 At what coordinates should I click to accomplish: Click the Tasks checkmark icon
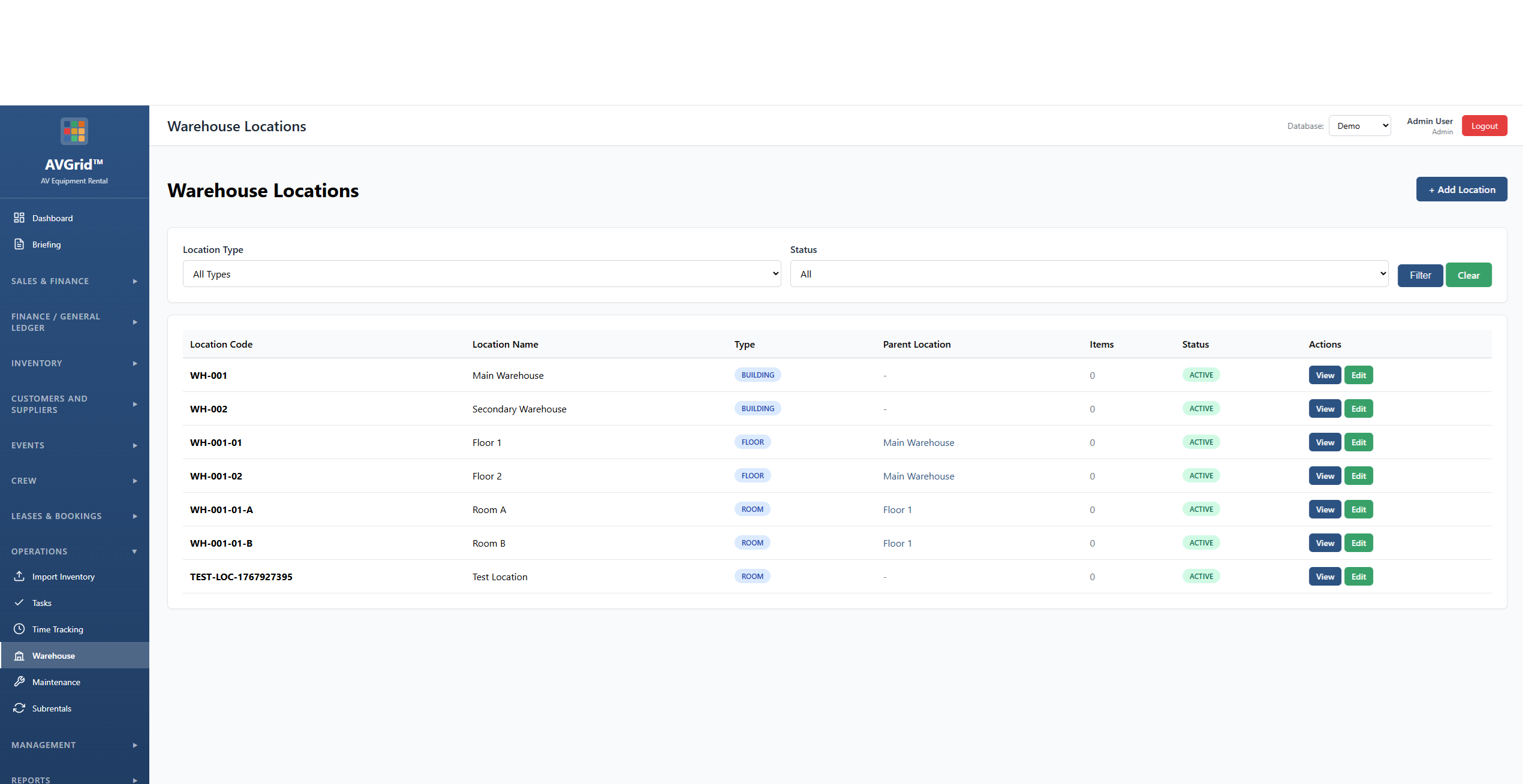point(19,602)
